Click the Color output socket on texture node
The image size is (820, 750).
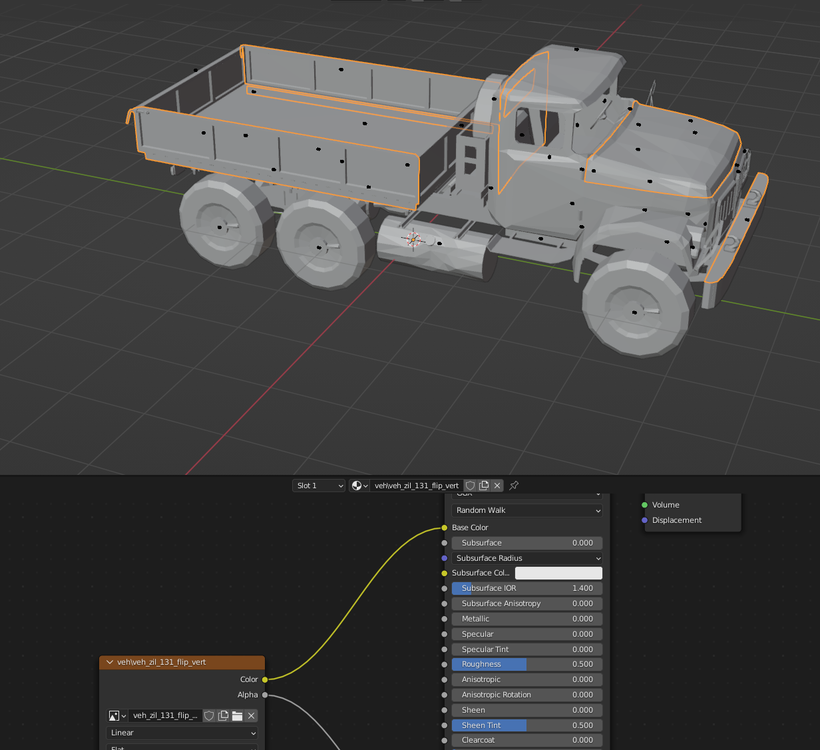265,680
